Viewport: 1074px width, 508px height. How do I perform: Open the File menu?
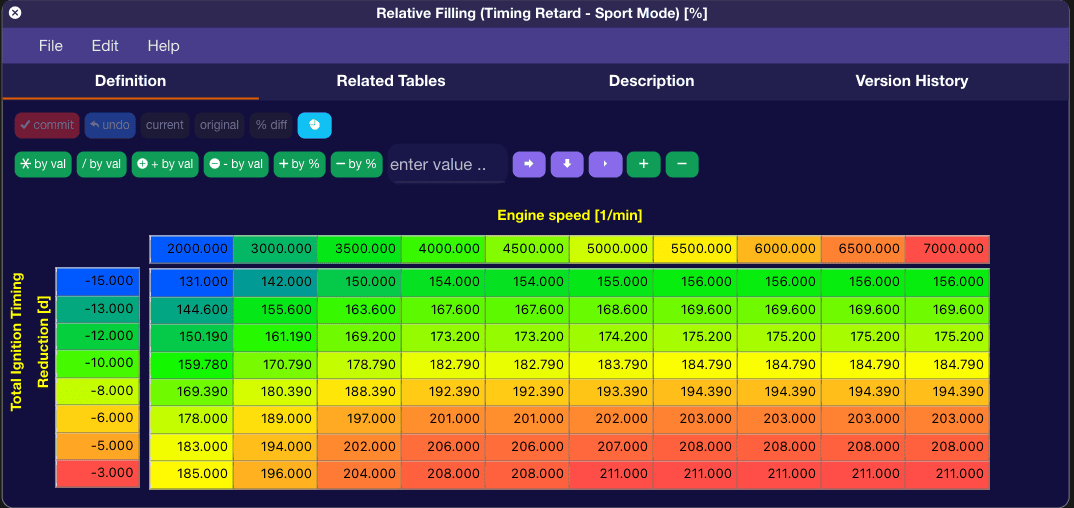click(51, 46)
